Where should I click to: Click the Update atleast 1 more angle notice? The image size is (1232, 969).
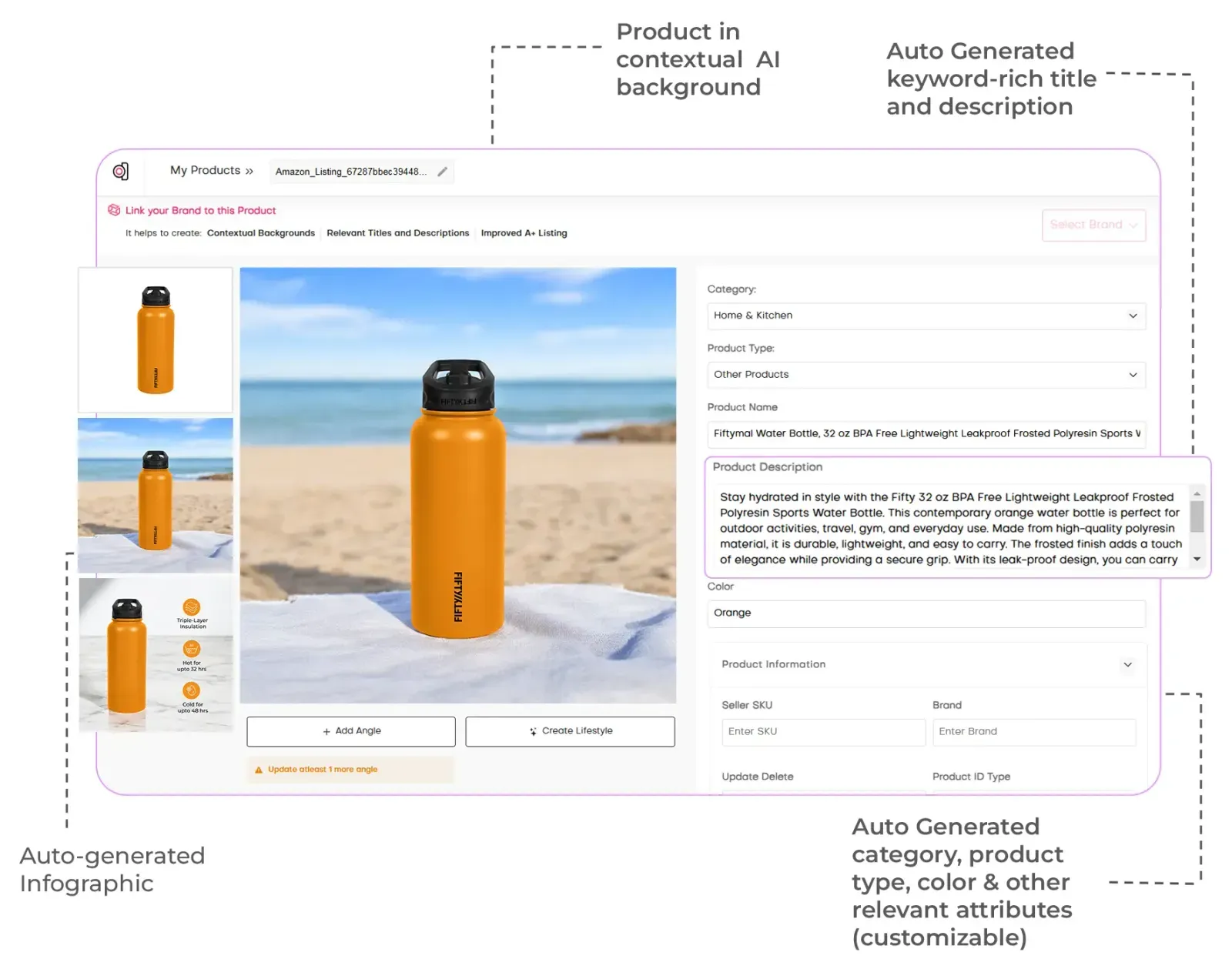coord(350,770)
